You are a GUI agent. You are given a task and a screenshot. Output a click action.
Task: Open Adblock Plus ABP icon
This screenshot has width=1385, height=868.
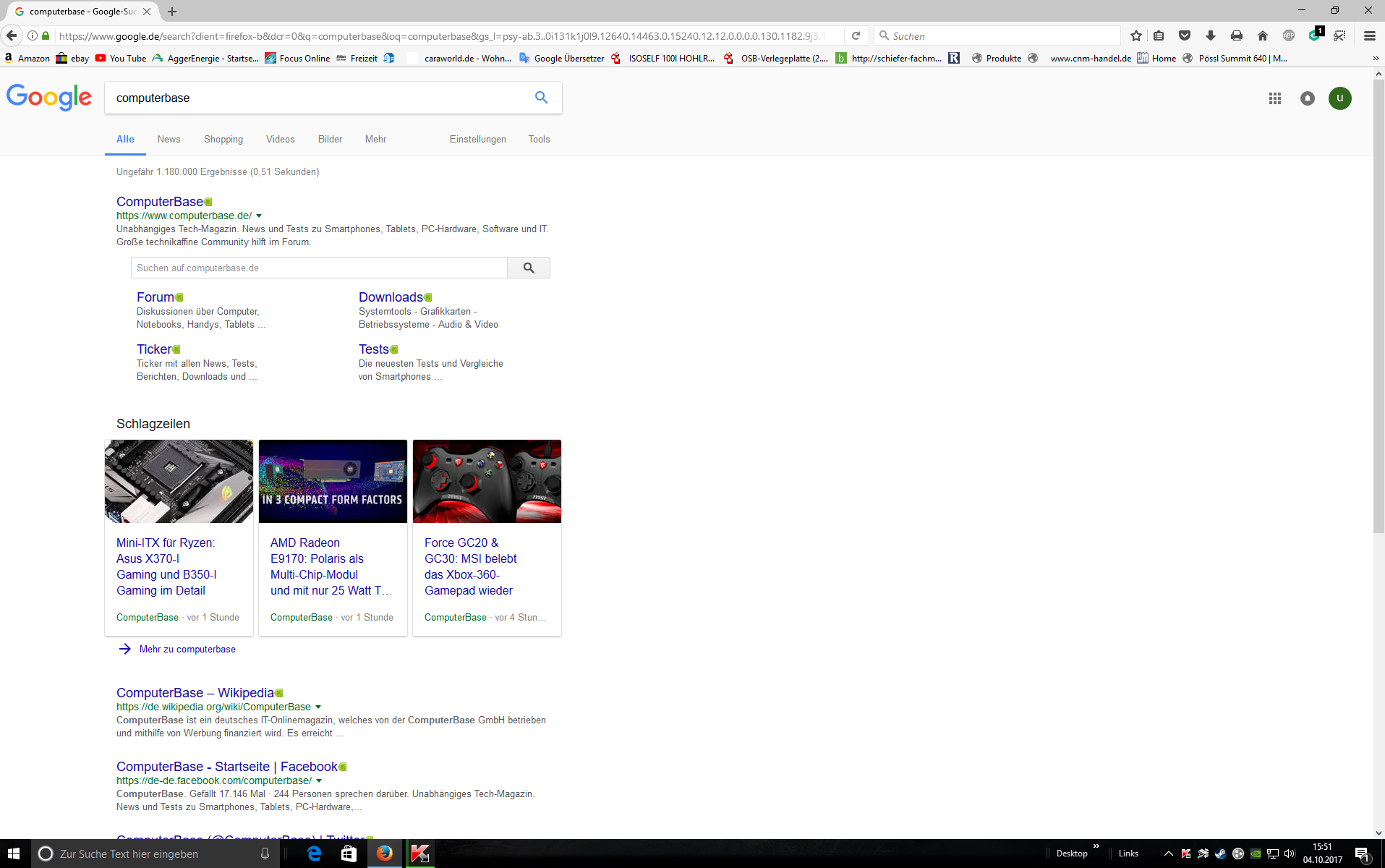(x=1289, y=35)
